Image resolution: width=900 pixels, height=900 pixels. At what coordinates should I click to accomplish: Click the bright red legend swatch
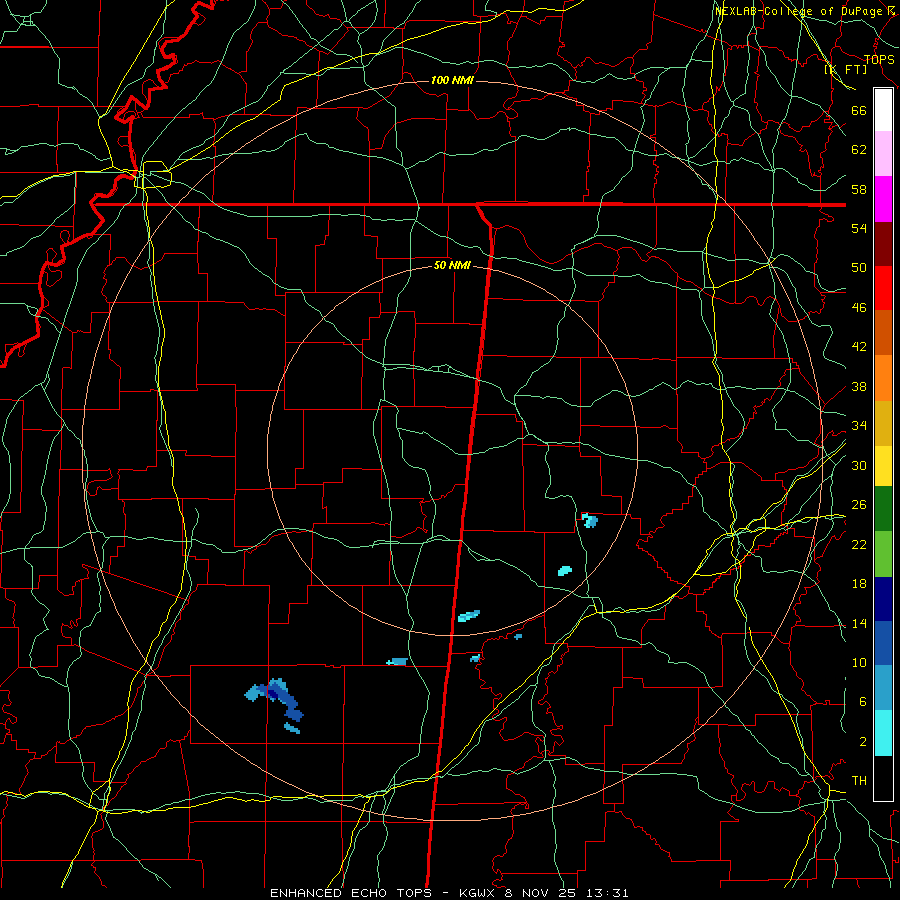[883, 288]
